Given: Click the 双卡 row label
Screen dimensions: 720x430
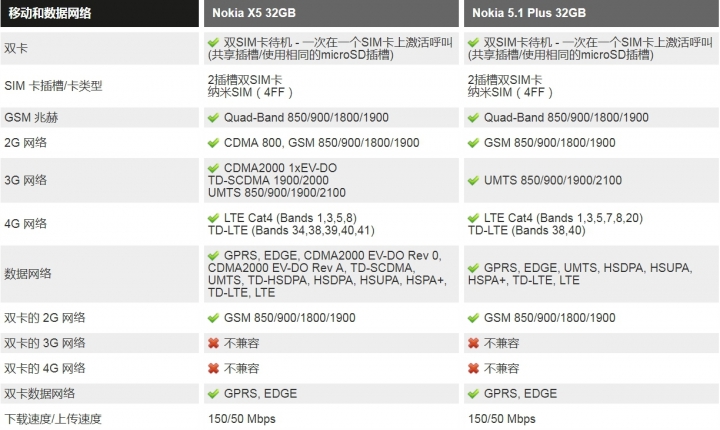Looking at the screenshot, I should [x=16, y=49].
